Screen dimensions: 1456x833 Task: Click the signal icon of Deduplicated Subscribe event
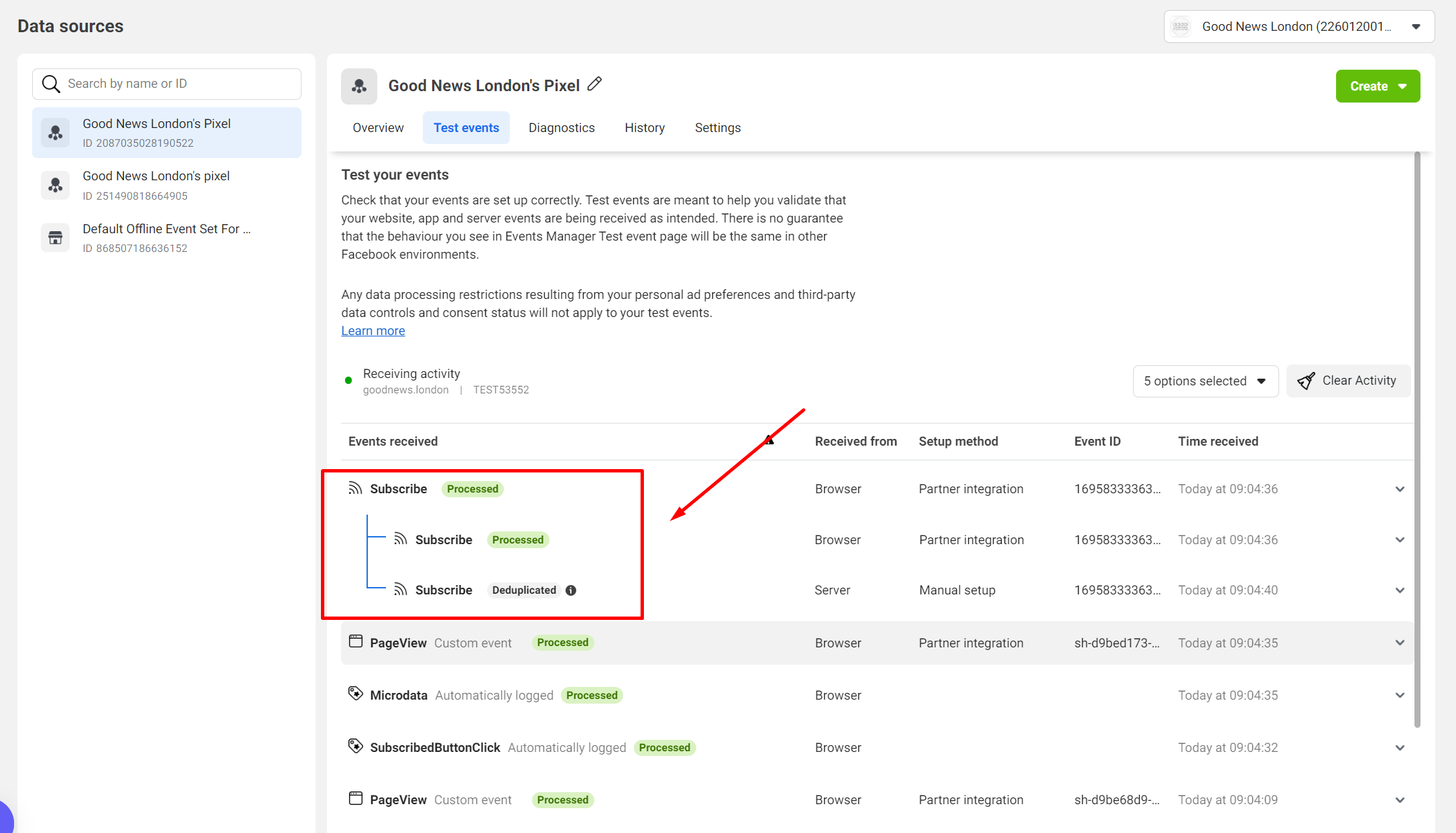tap(401, 590)
